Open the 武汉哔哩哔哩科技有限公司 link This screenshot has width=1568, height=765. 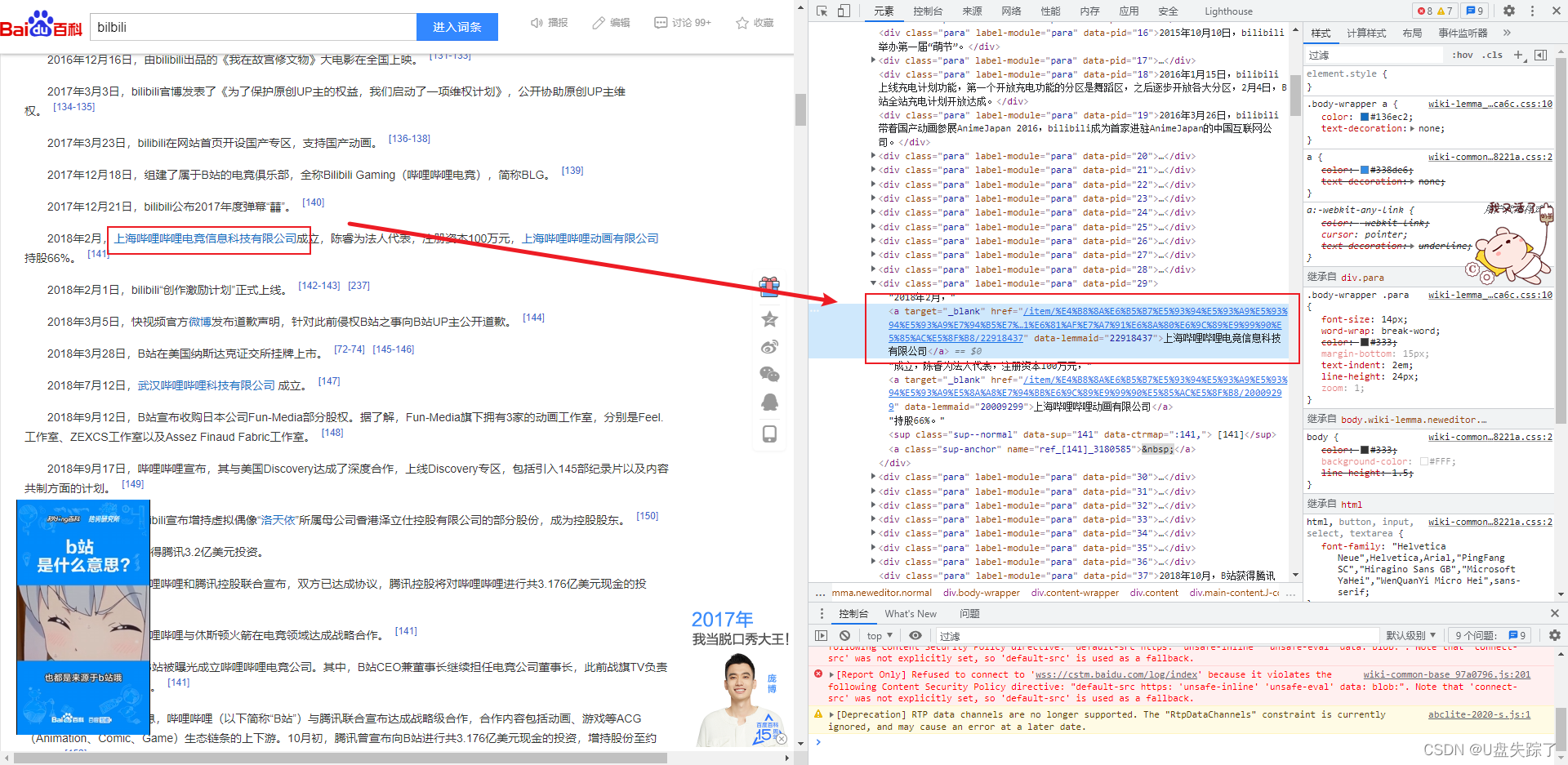207,385
